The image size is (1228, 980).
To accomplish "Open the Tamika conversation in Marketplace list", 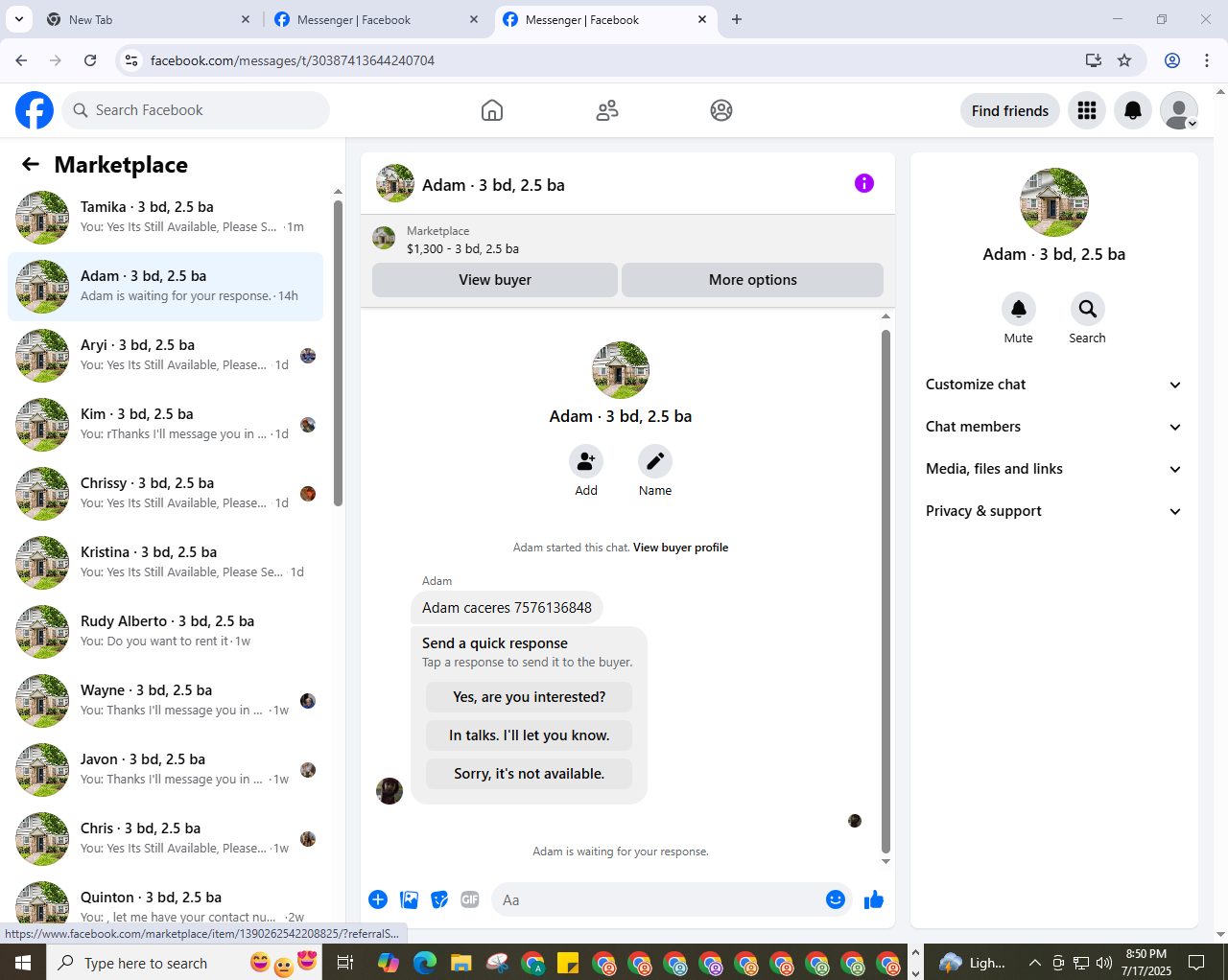I will pos(165,218).
